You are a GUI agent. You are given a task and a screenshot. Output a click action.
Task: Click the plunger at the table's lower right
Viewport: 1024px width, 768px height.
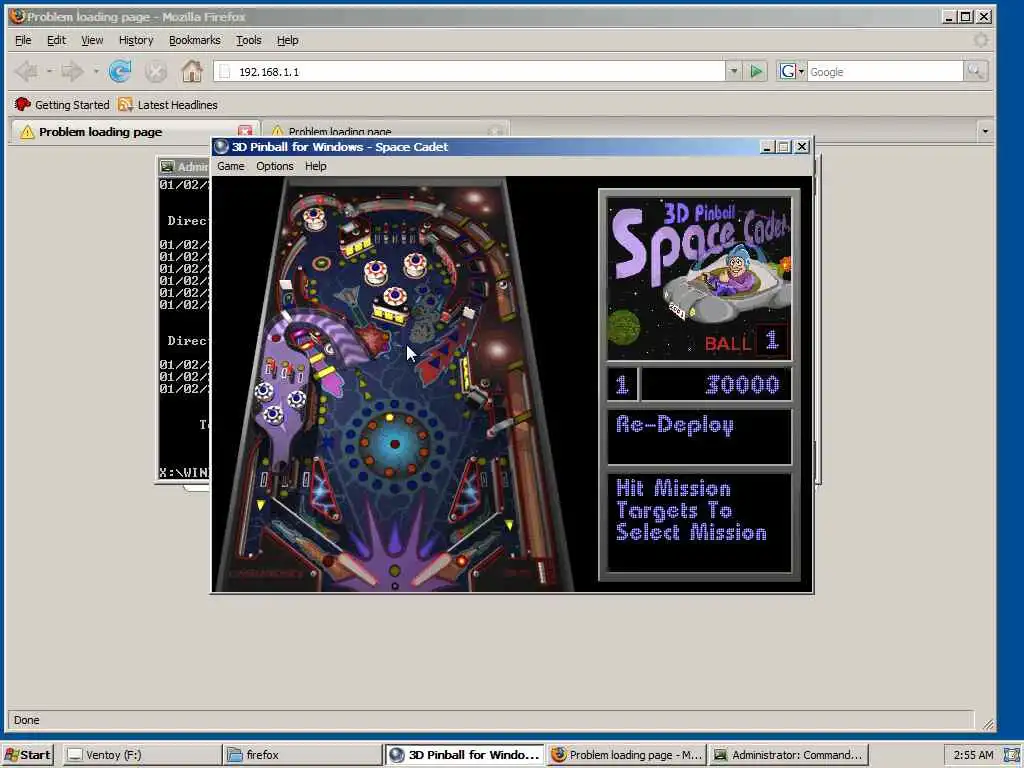pyautogui.click(x=541, y=572)
